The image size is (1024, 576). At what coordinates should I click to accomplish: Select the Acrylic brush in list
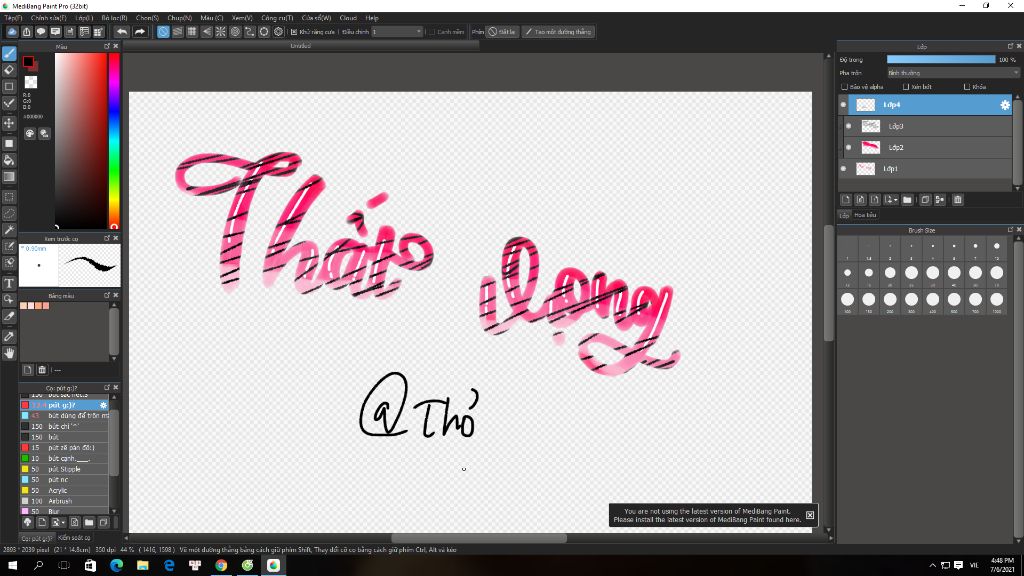tap(64, 490)
